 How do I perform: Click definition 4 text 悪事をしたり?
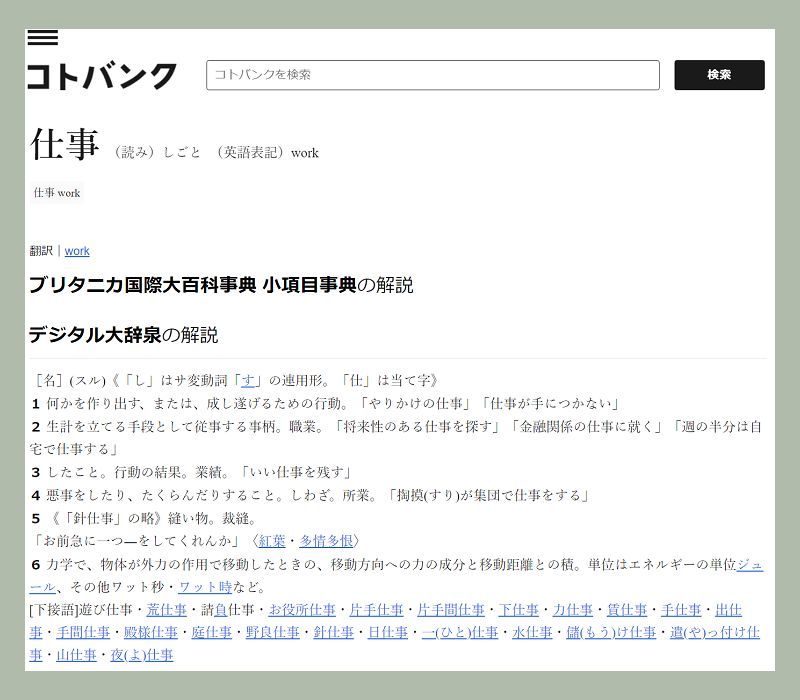click(87, 495)
